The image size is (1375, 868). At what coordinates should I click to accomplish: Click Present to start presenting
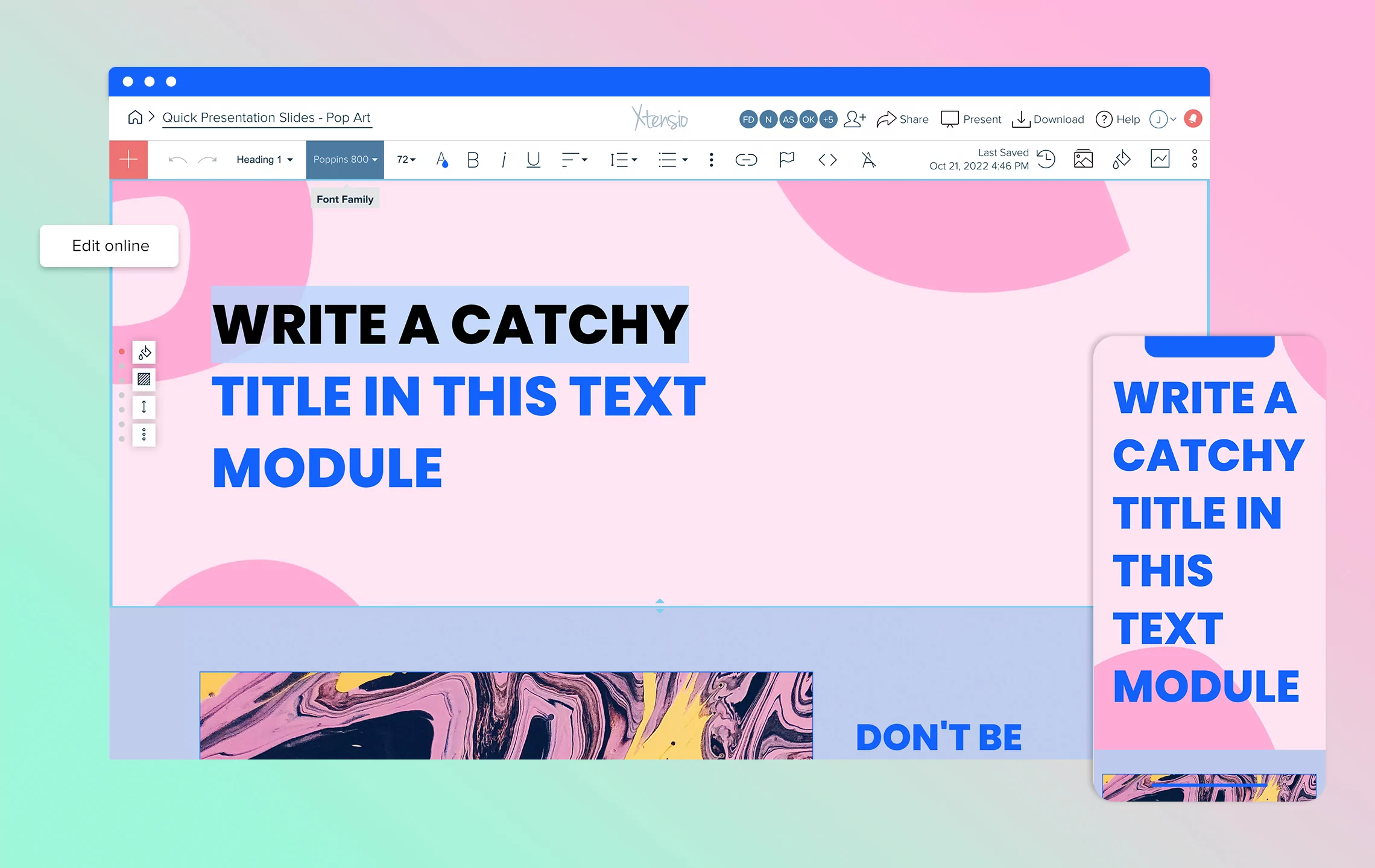pyautogui.click(x=970, y=119)
